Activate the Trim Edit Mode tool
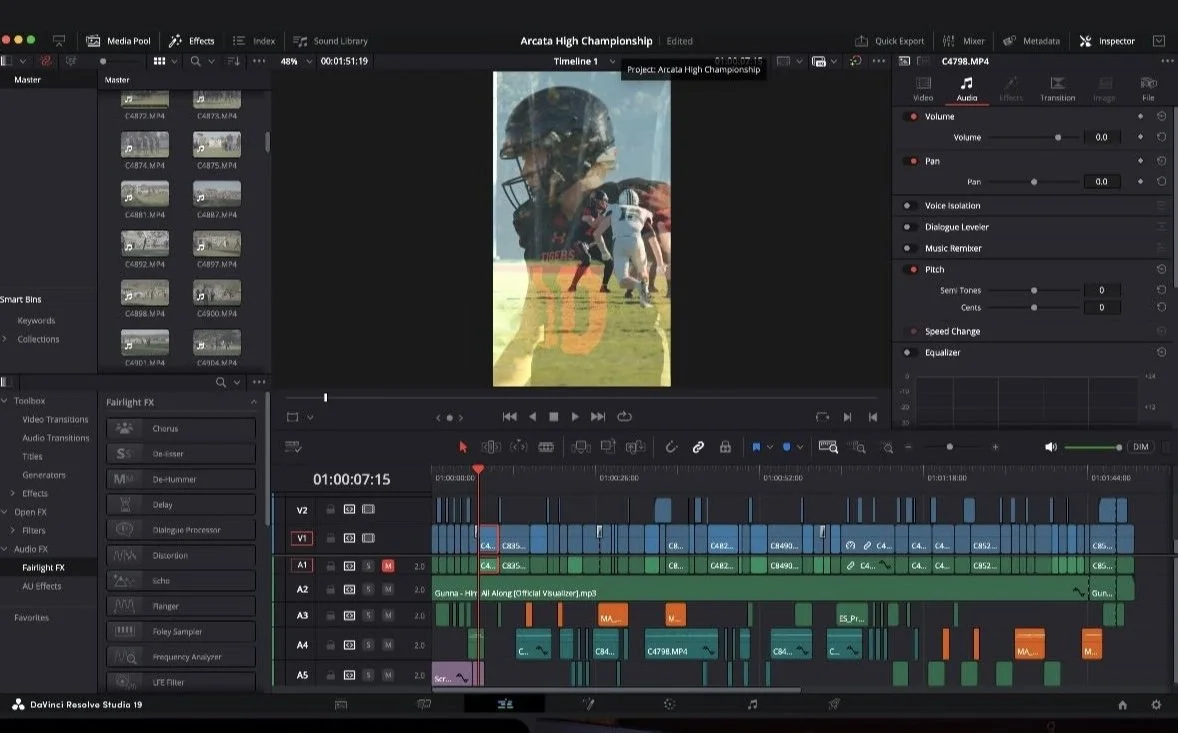 (491, 447)
